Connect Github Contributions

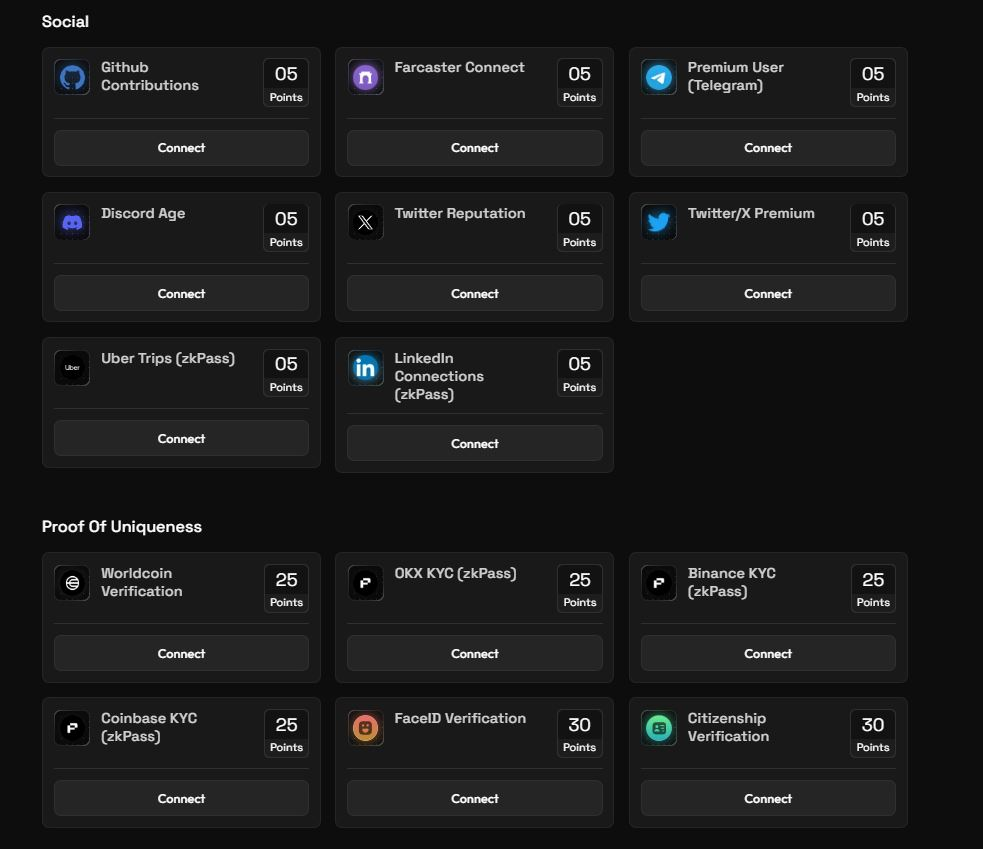(x=181, y=148)
